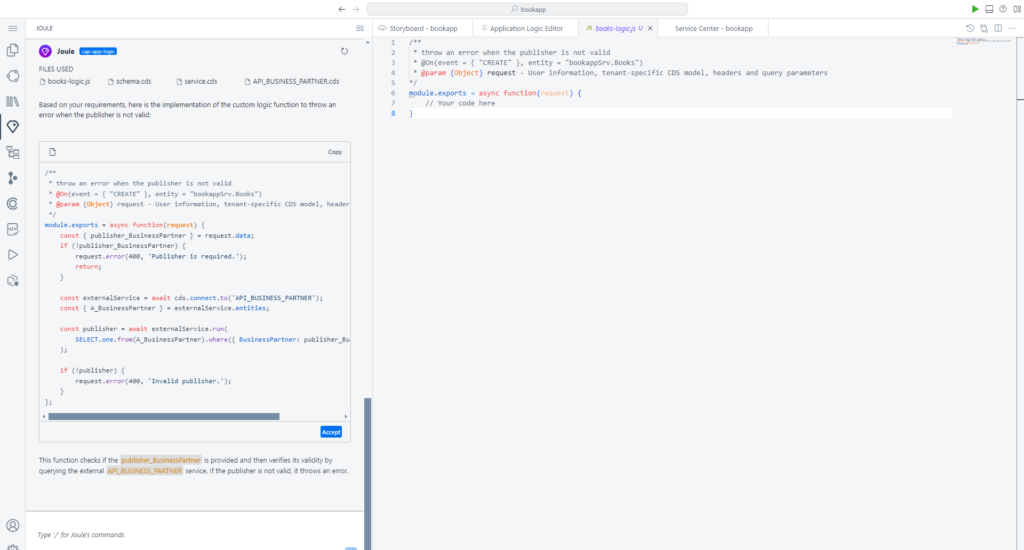
Task: Click the FILES USED heading
Action: [x=56, y=69]
